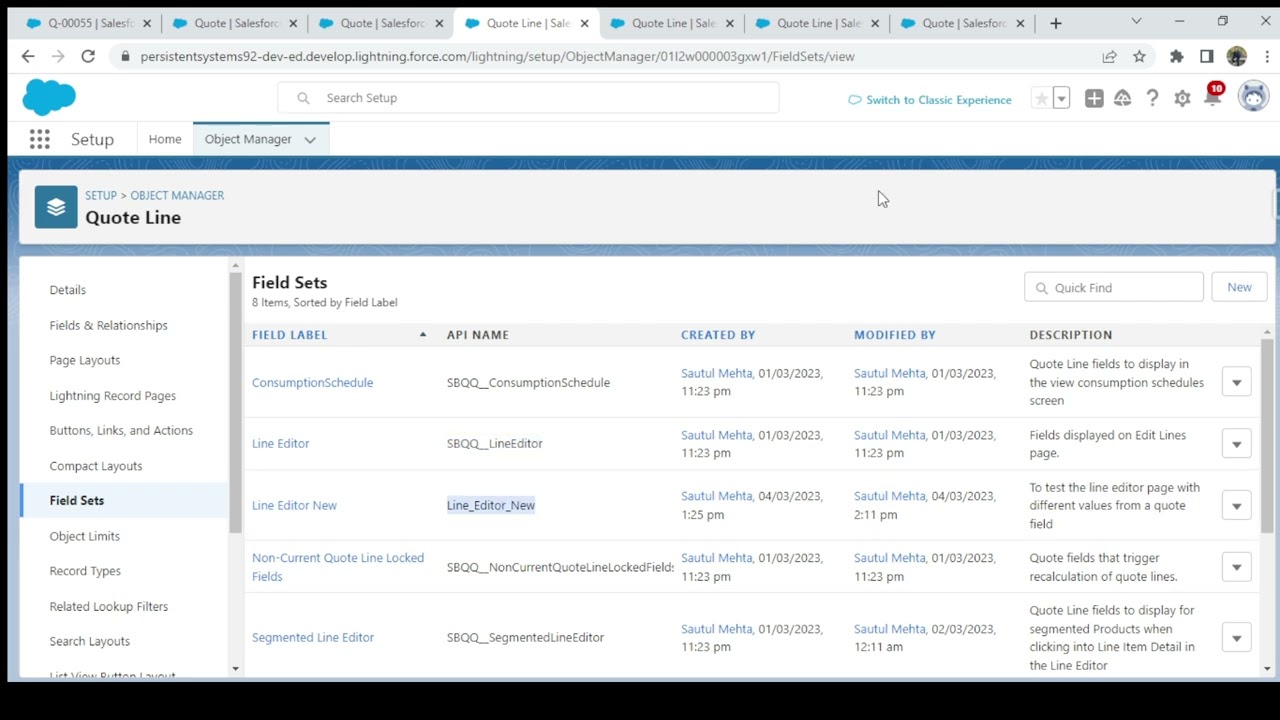Sort by MODIFIED BY column header
The width and height of the screenshot is (1280, 720).
click(x=895, y=335)
